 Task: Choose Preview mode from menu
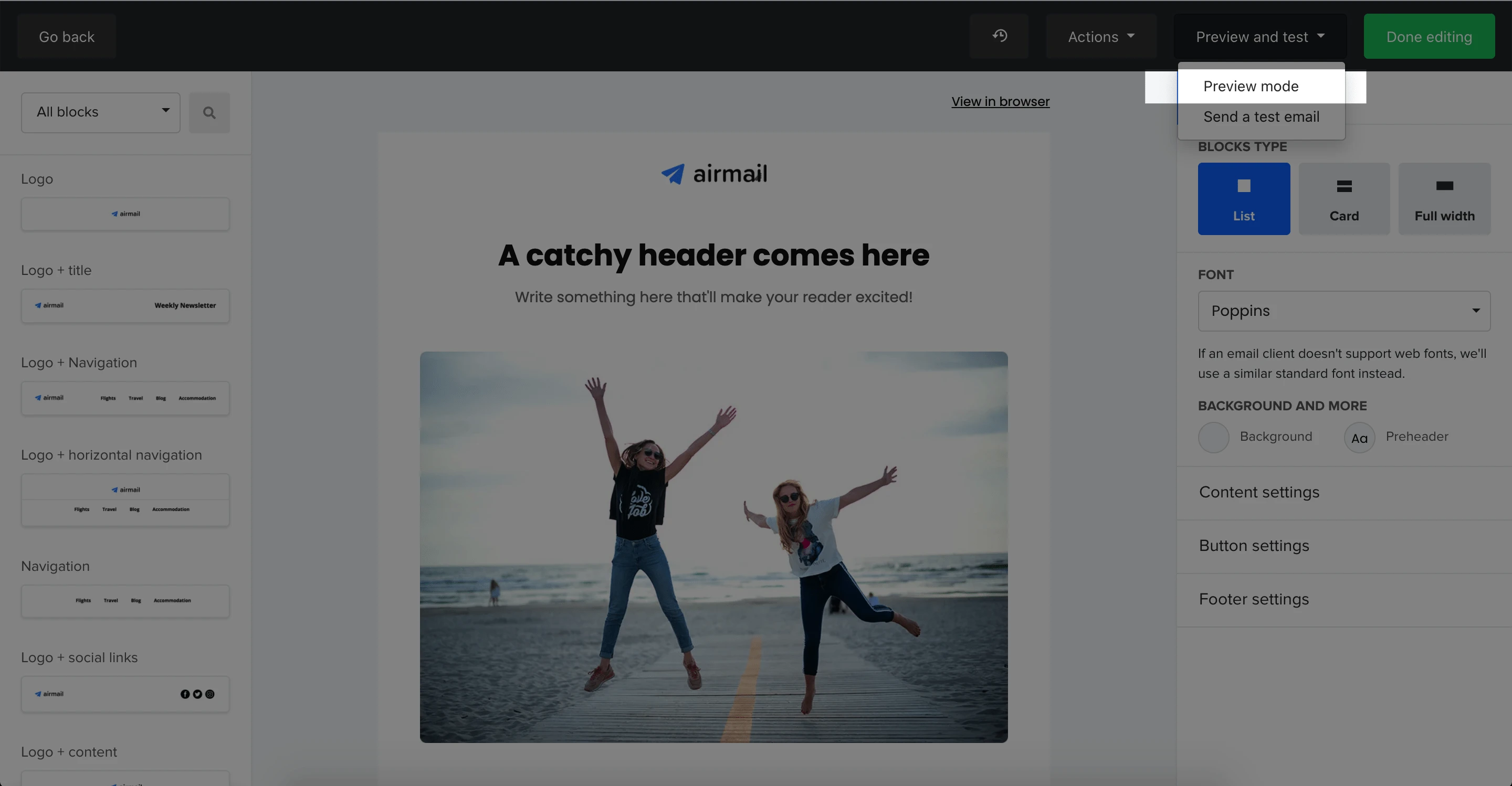tap(1250, 87)
